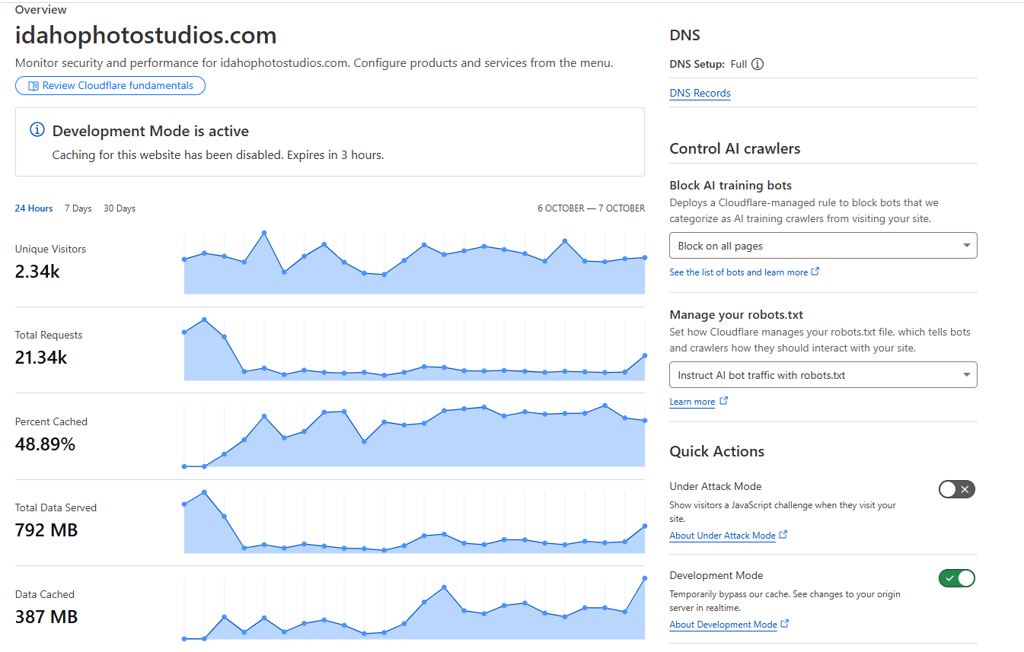Click the Total Requests 21.34k value
Viewport: 1024px width, 652px height.
(x=41, y=357)
